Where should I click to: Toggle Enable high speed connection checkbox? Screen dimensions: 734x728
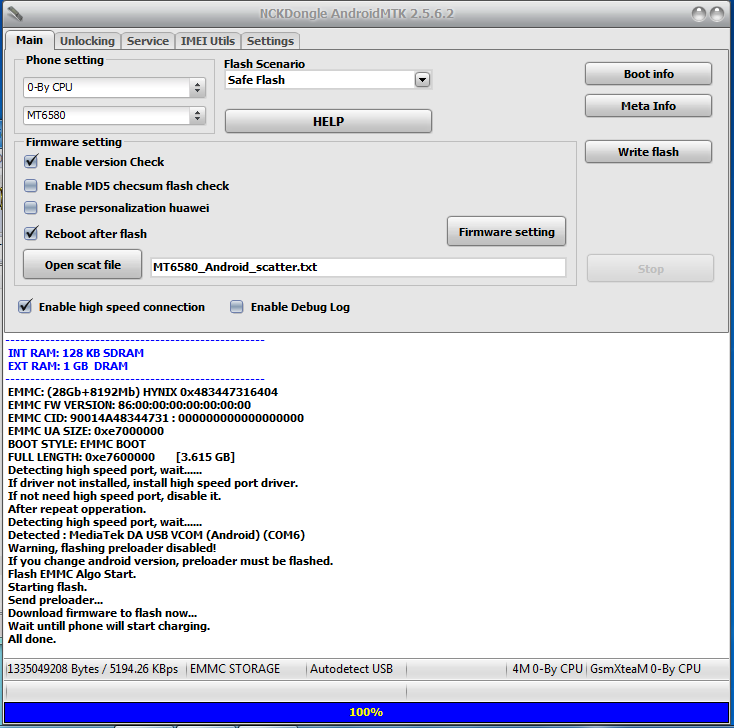coord(25,307)
